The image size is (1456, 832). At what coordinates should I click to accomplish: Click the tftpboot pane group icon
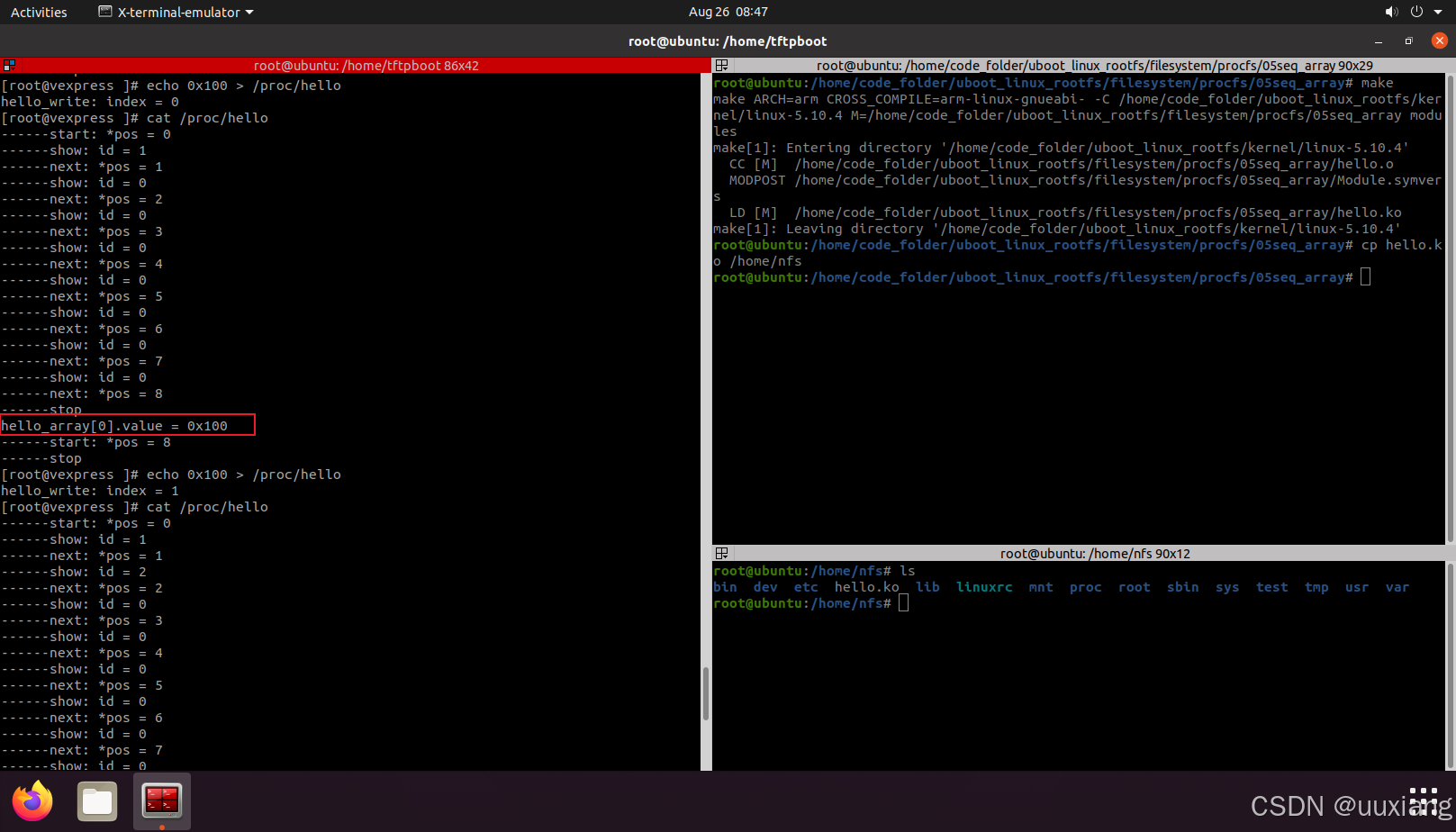click(x=9, y=66)
